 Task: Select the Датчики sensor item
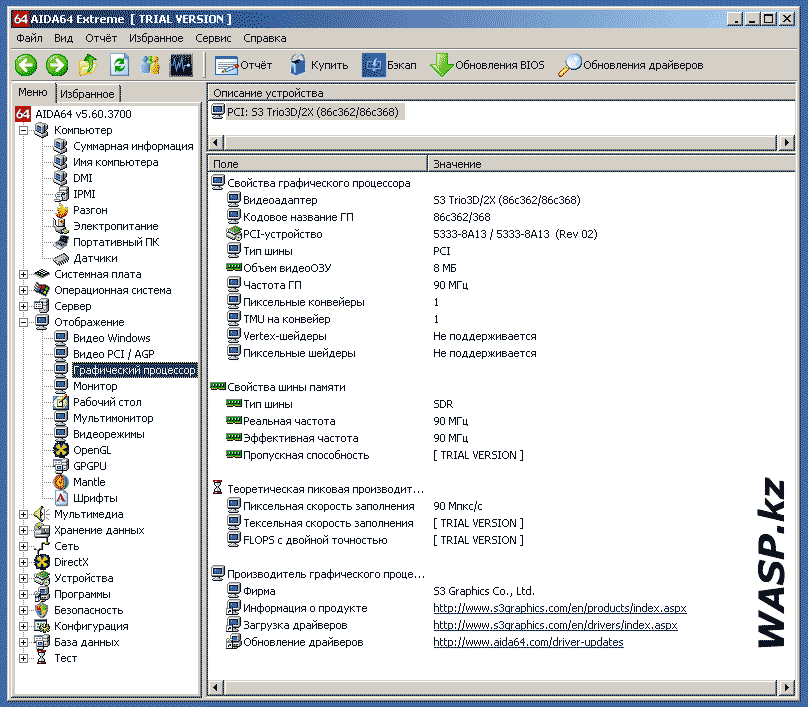pyautogui.click(x=95, y=258)
